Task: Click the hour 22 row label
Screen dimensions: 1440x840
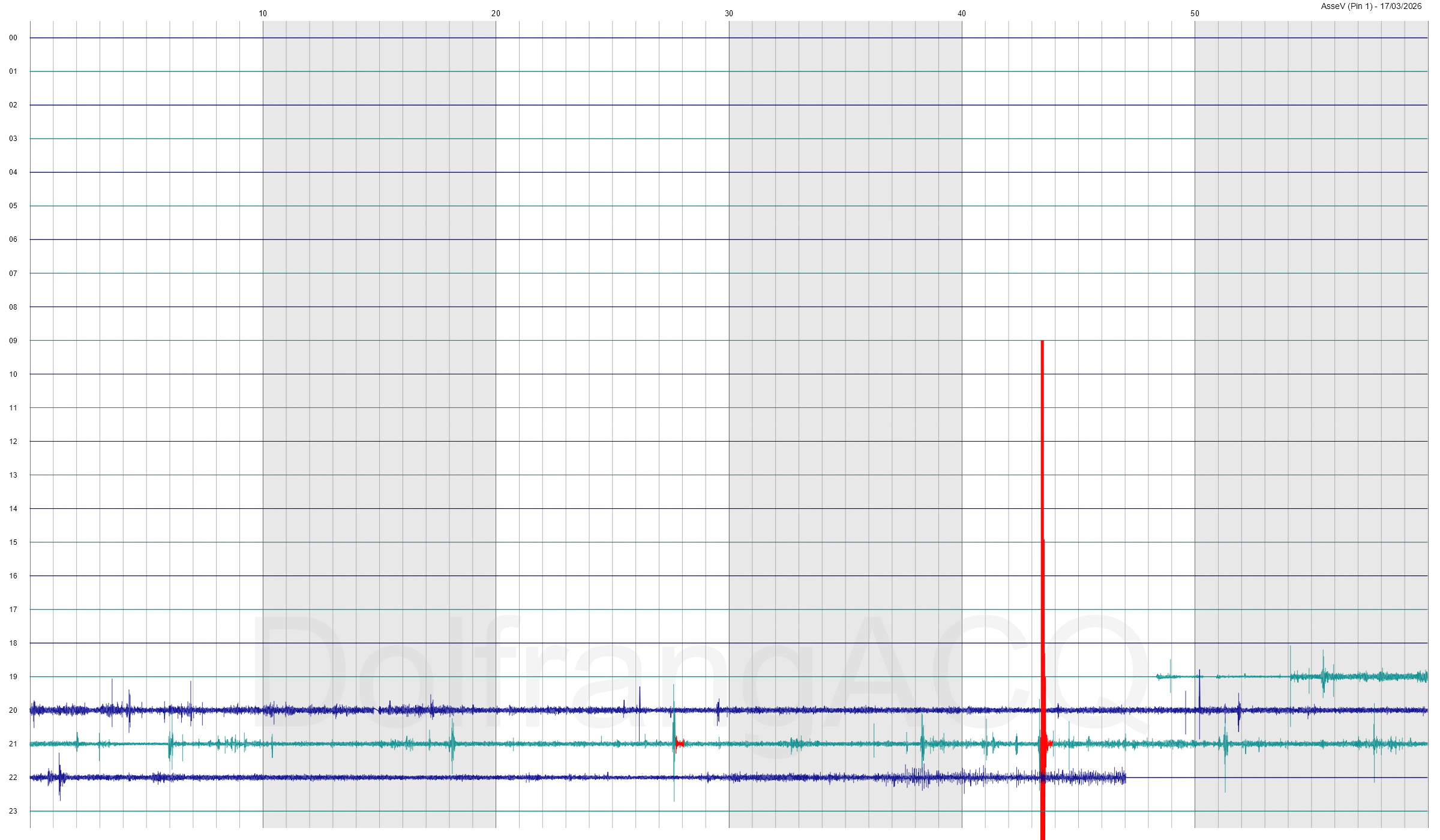Action: 13,778
